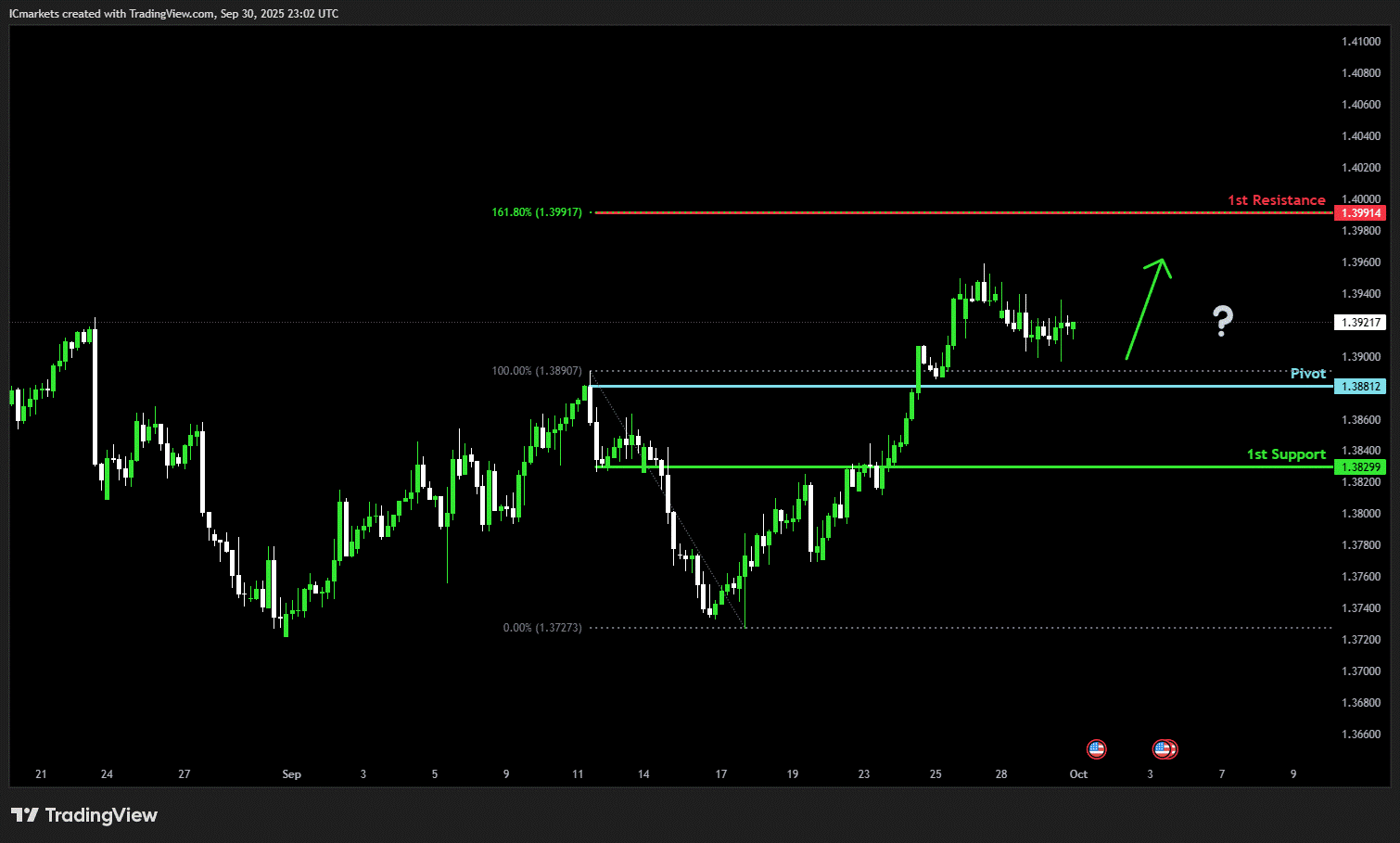Click the TradingView logo icon

coord(24,815)
